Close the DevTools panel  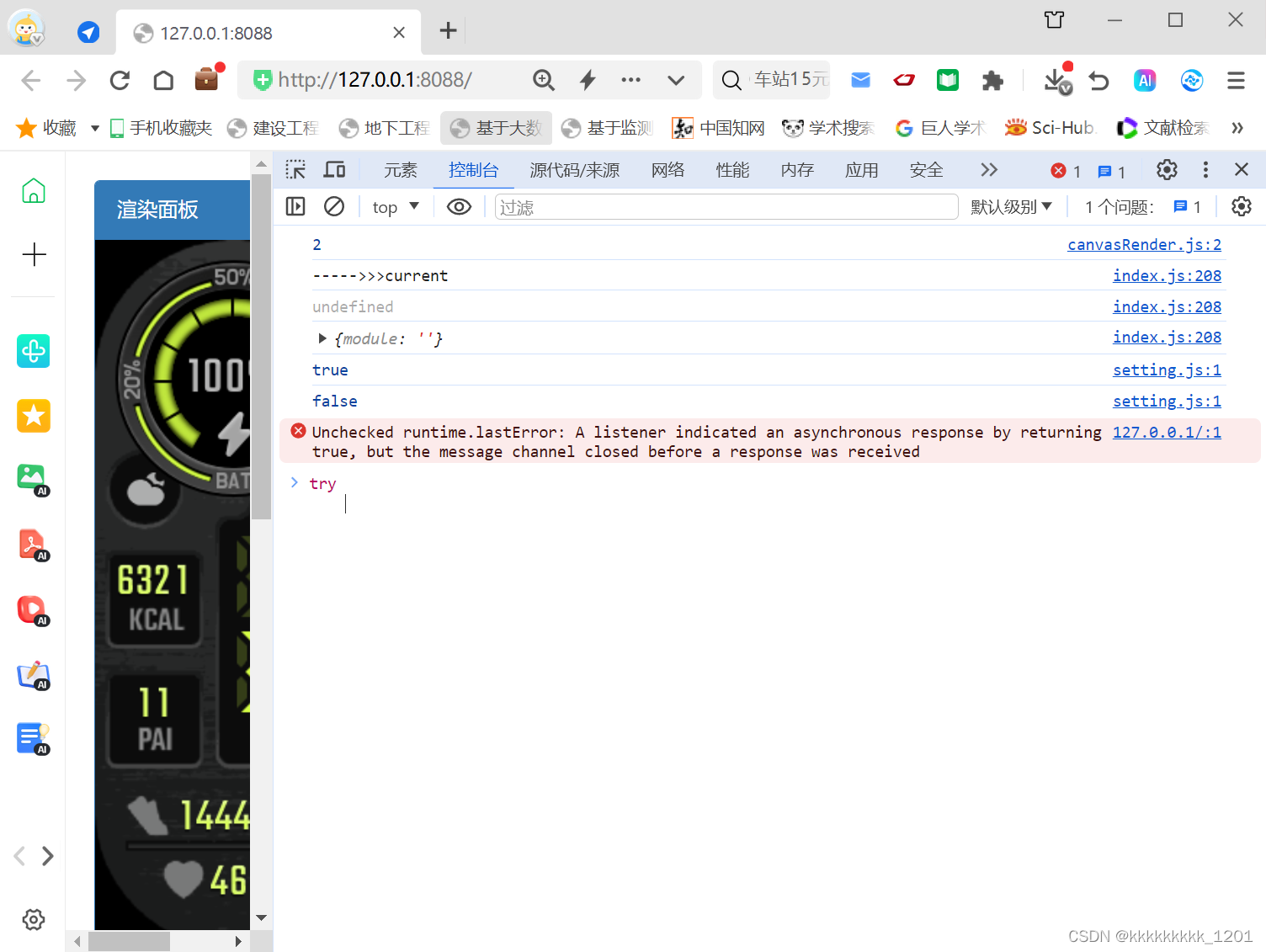coord(1242,170)
